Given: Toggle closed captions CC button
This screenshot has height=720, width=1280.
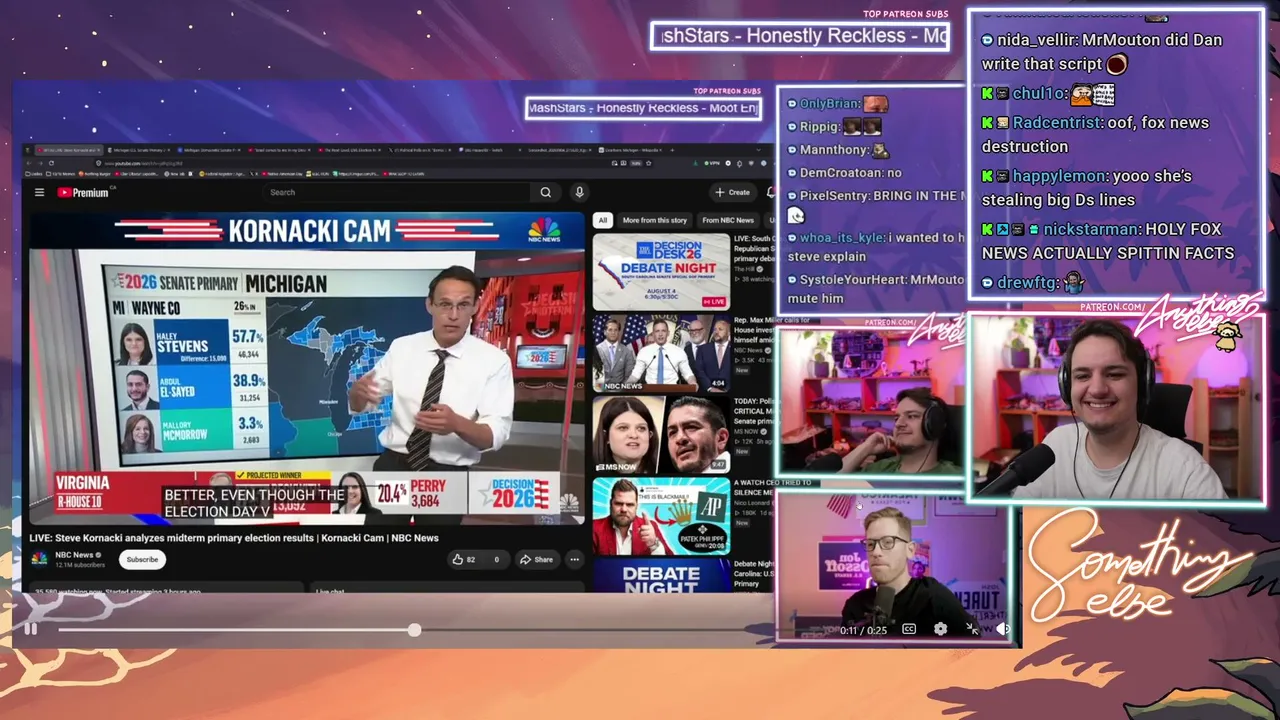Looking at the screenshot, I should pos(909,629).
